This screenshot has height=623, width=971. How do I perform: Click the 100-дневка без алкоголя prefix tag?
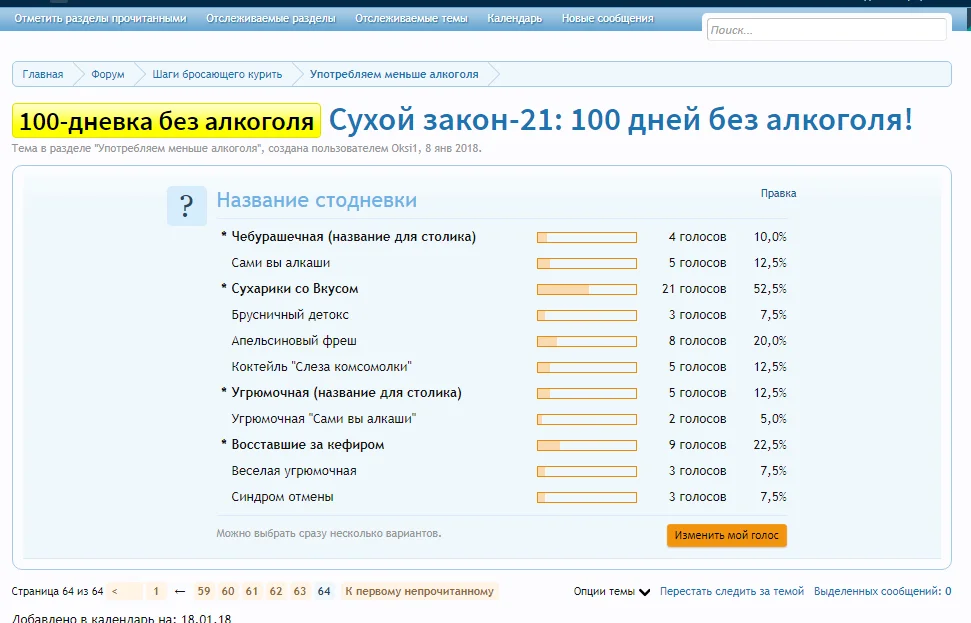click(166, 121)
